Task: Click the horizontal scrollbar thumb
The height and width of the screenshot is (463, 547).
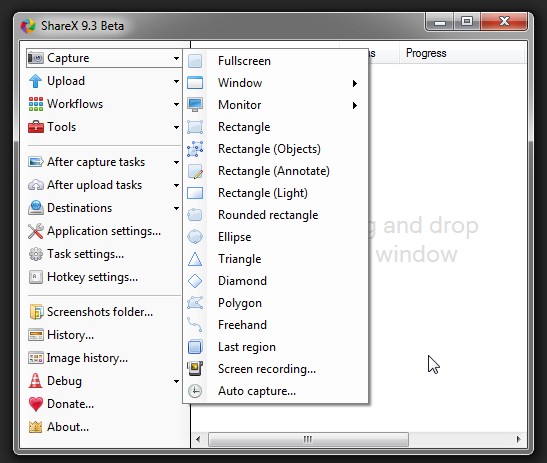Action: [308, 439]
